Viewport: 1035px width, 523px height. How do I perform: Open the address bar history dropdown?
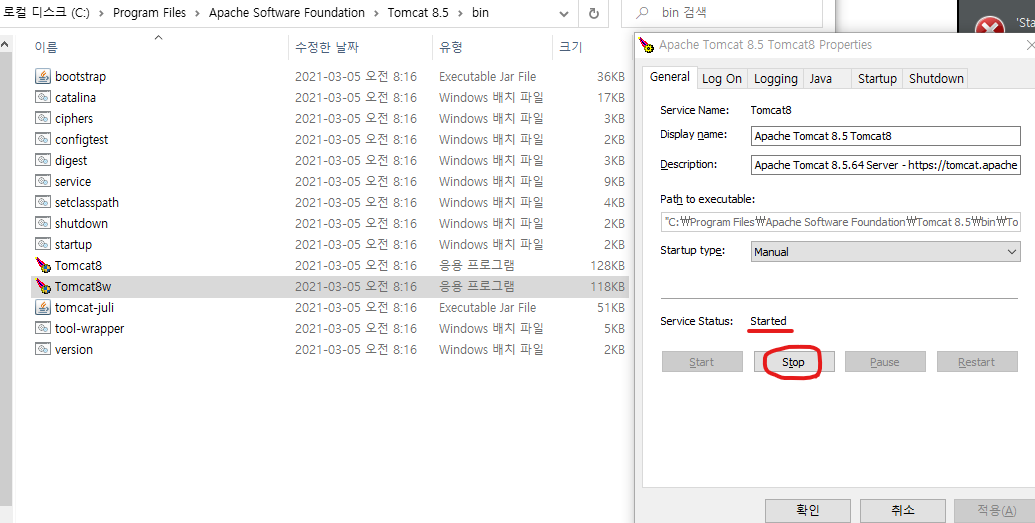(x=564, y=13)
